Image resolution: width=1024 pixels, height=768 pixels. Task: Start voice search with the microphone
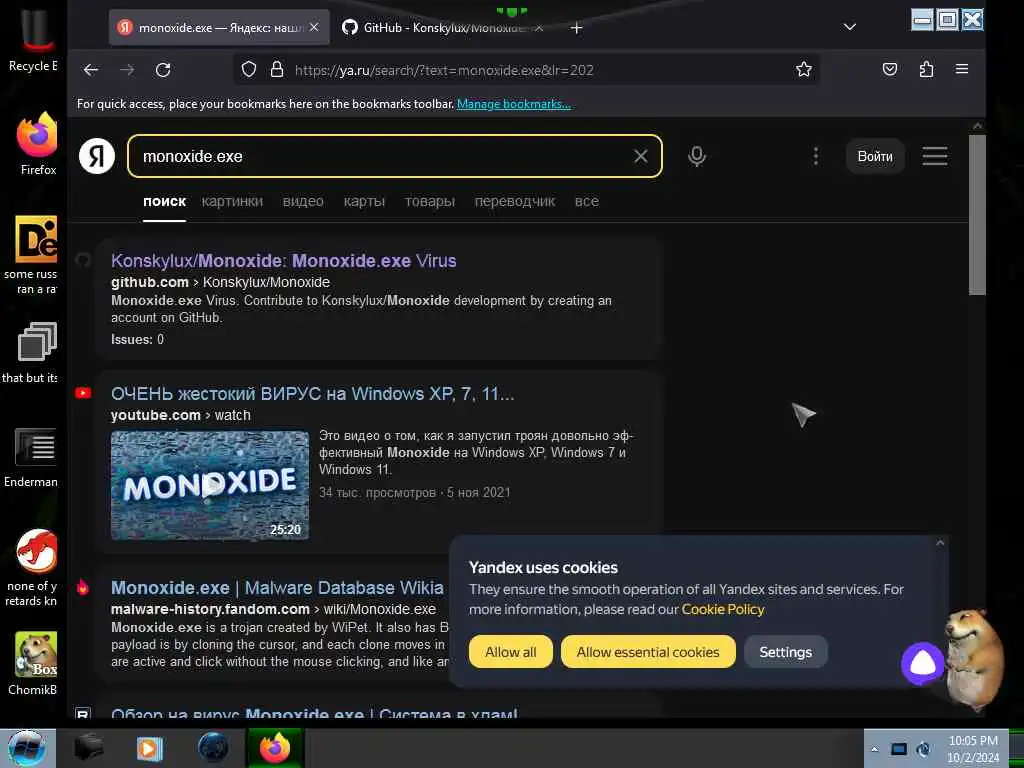(697, 156)
